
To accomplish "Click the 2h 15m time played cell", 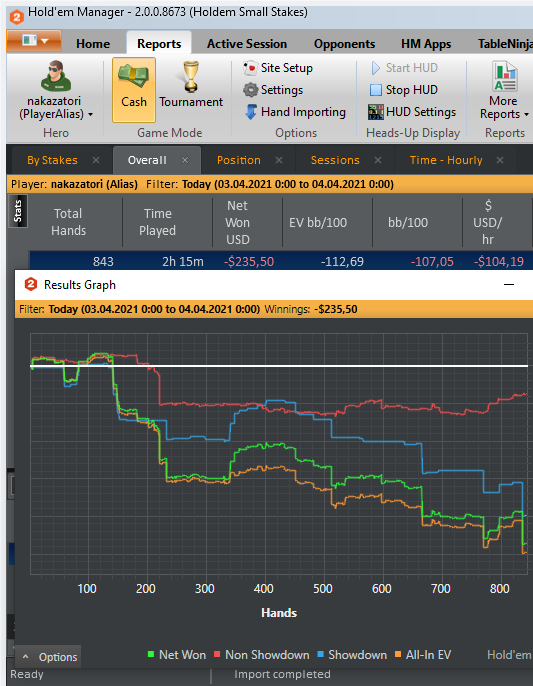I will [x=183, y=261].
